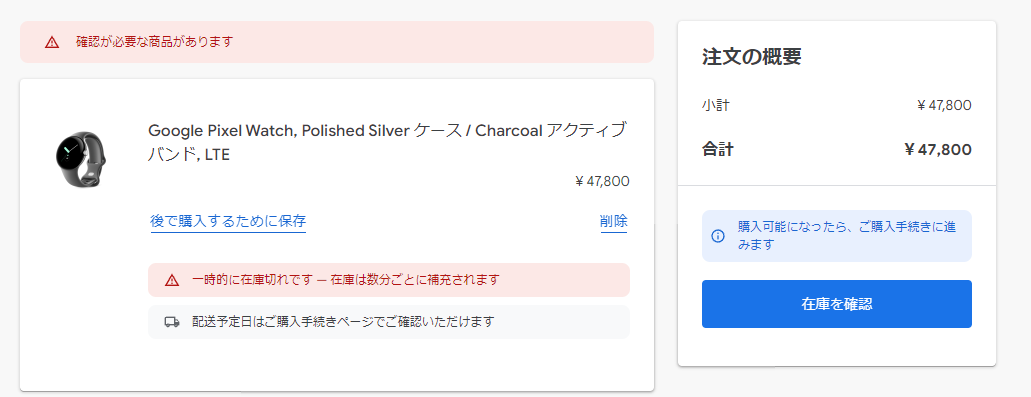Click the 配送予定日 delivery notice text

tap(343, 322)
